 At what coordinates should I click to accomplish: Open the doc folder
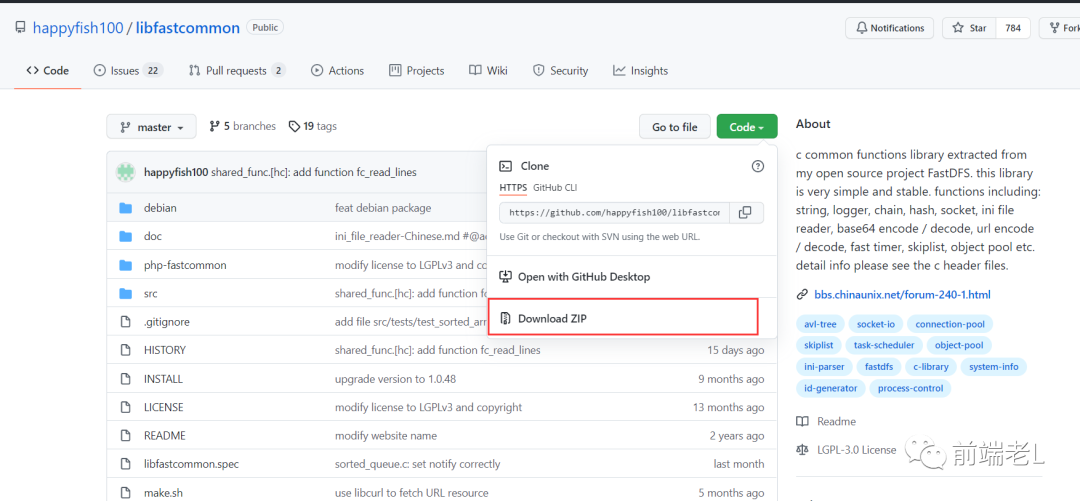(x=153, y=236)
